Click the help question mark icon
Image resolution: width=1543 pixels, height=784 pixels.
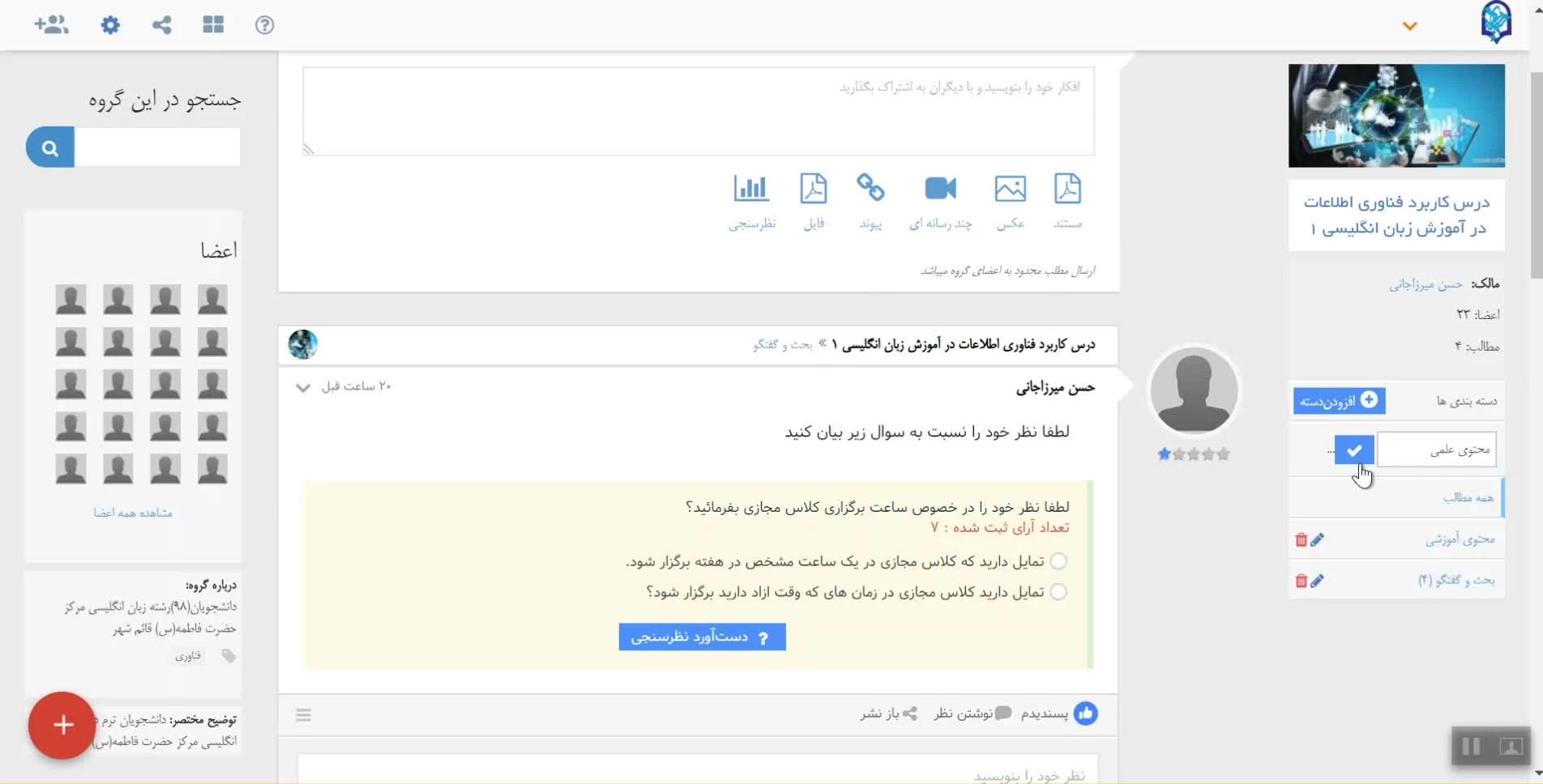264,25
